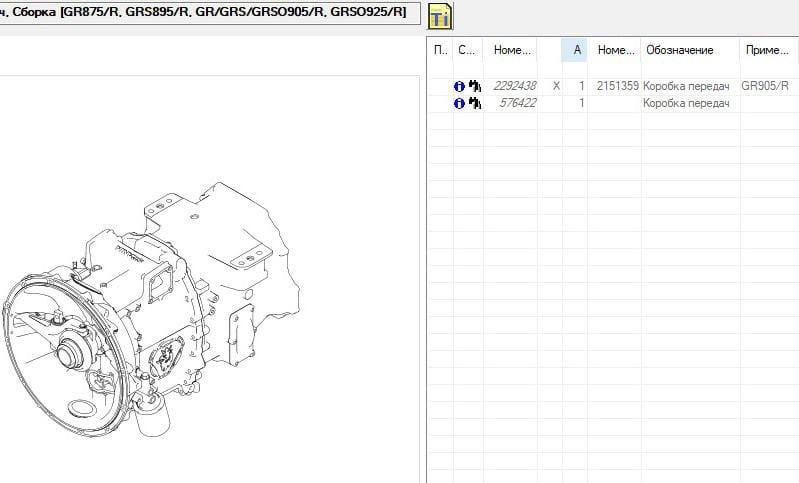Screen dimensions: 799x483
Task: Click quantity 1 in row 2292438
Action: pyautogui.click(x=581, y=86)
